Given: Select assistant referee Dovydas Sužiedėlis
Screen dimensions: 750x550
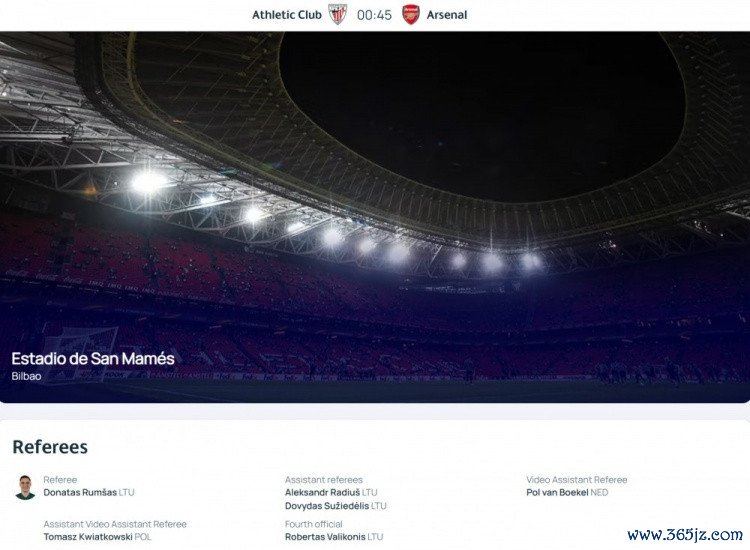Looking at the screenshot, I should point(327,506).
